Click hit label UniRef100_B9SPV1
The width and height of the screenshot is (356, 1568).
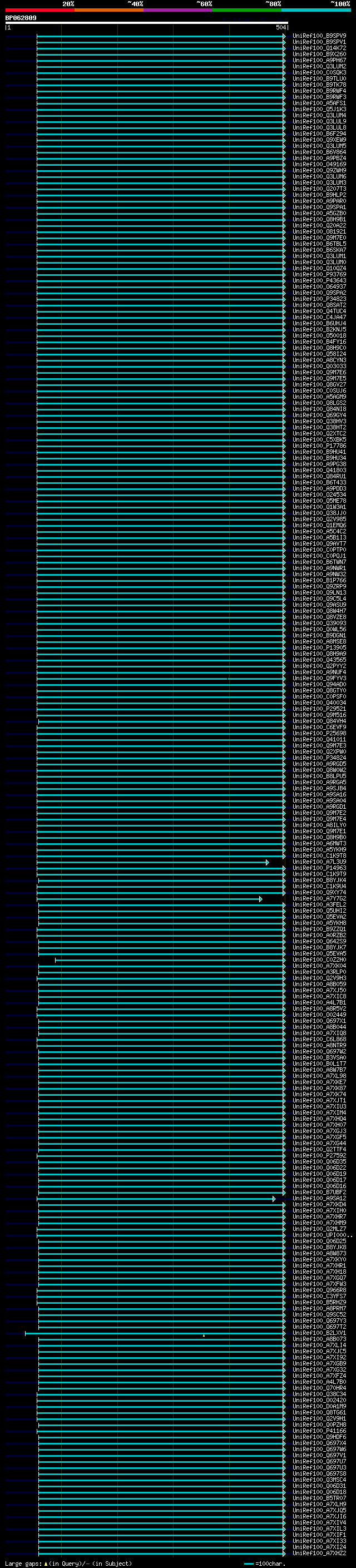coord(319,42)
